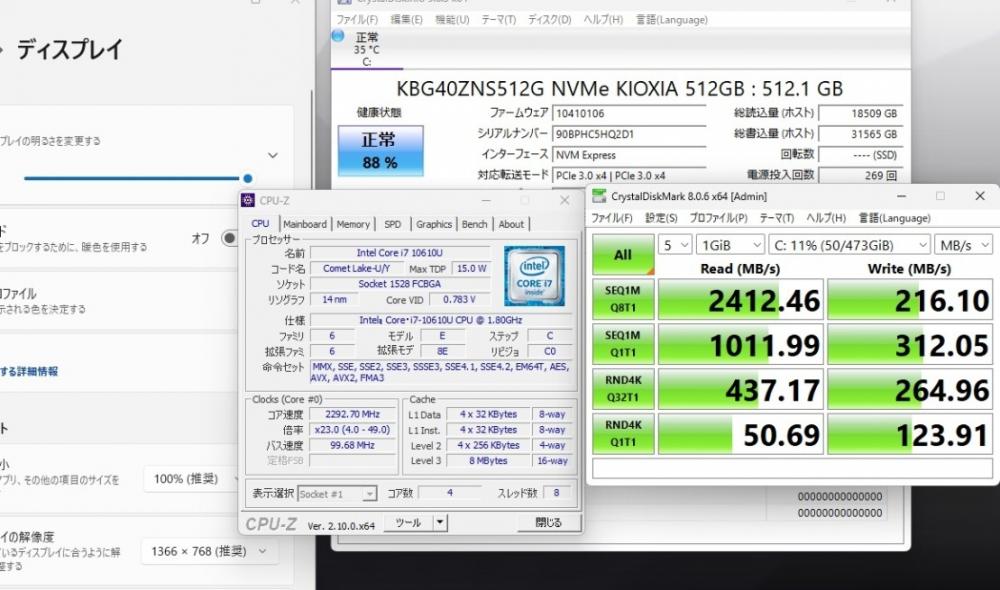Open プロファイル(P) menu in CrystalDiskMark
Screen dimensions: 1000x590
click(x=718, y=218)
